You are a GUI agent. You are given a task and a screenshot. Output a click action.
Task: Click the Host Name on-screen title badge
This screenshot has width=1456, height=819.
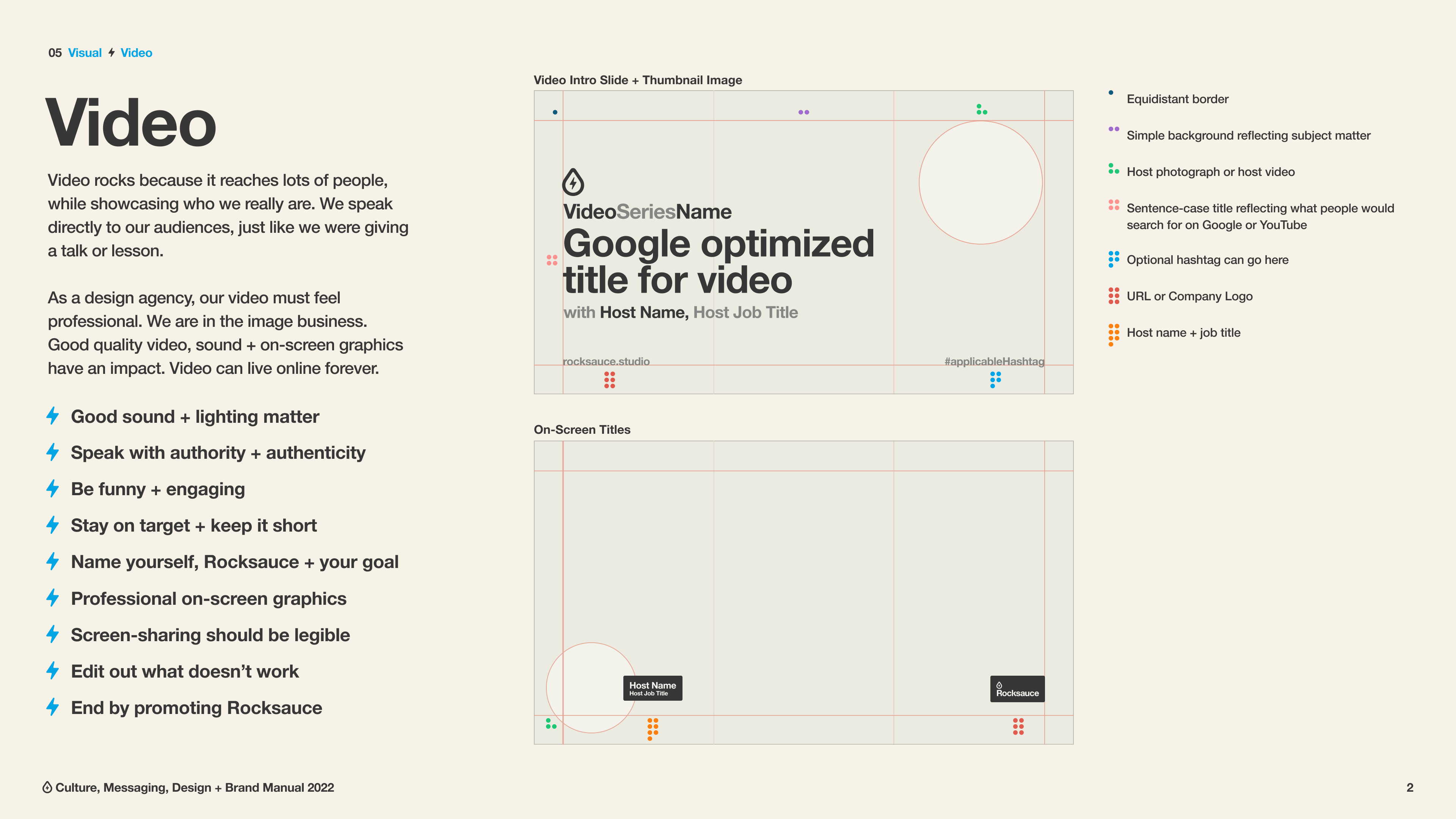coord(652,689)
